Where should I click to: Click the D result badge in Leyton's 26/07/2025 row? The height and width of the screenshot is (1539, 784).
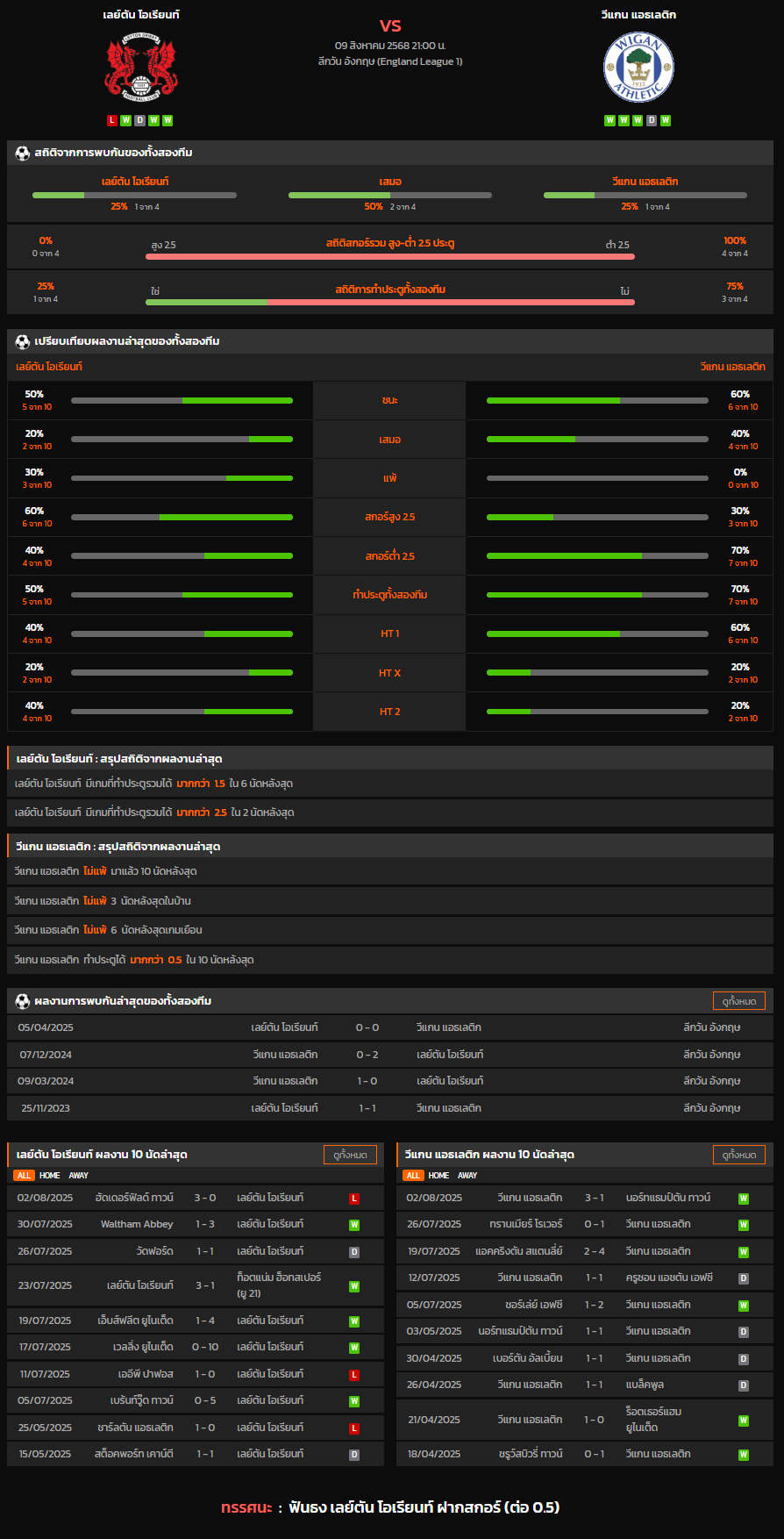[x=354, y=1252]
